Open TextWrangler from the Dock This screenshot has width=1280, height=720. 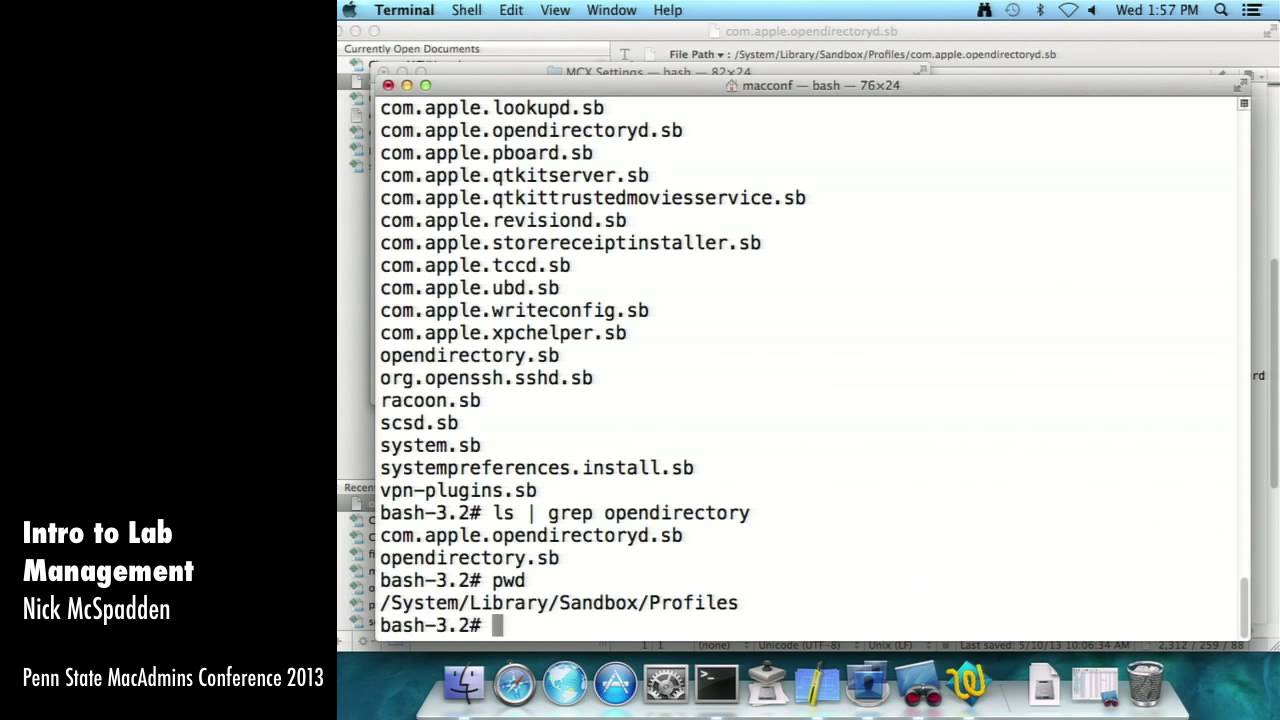coord(968,684)
